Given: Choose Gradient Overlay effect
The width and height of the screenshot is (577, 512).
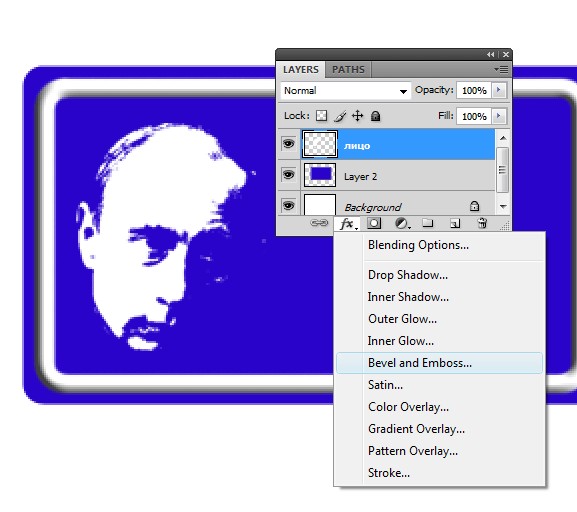Looking at the screenshot, I should point(416,429).
